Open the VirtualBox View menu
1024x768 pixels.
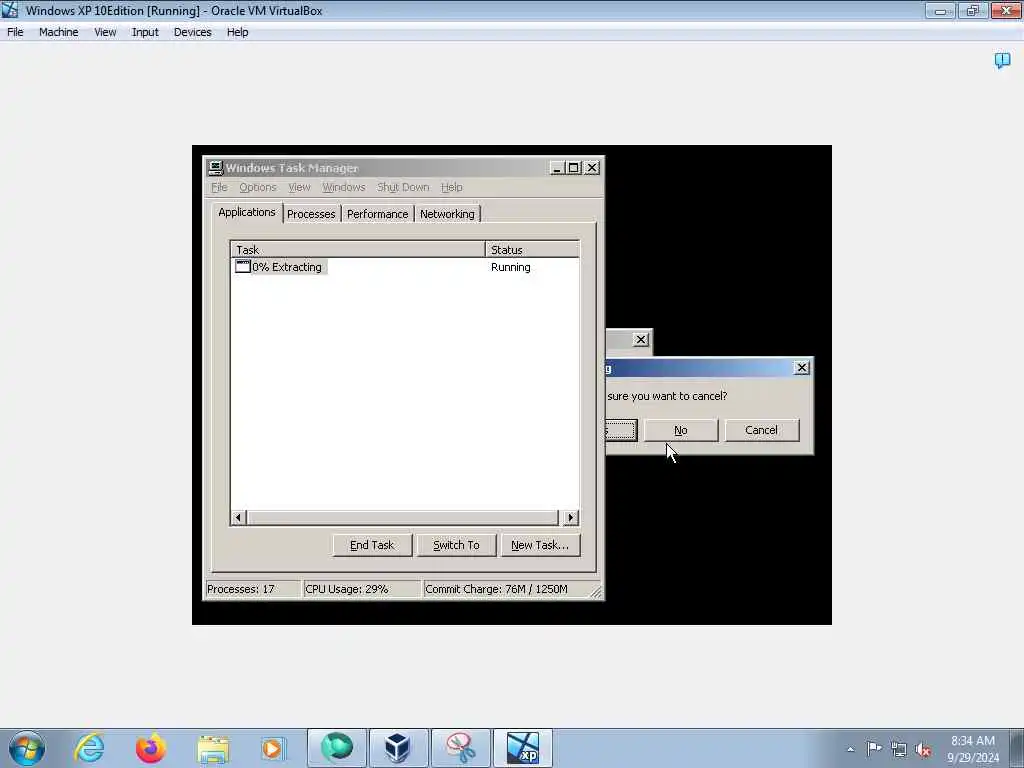[x=104, y=32]
